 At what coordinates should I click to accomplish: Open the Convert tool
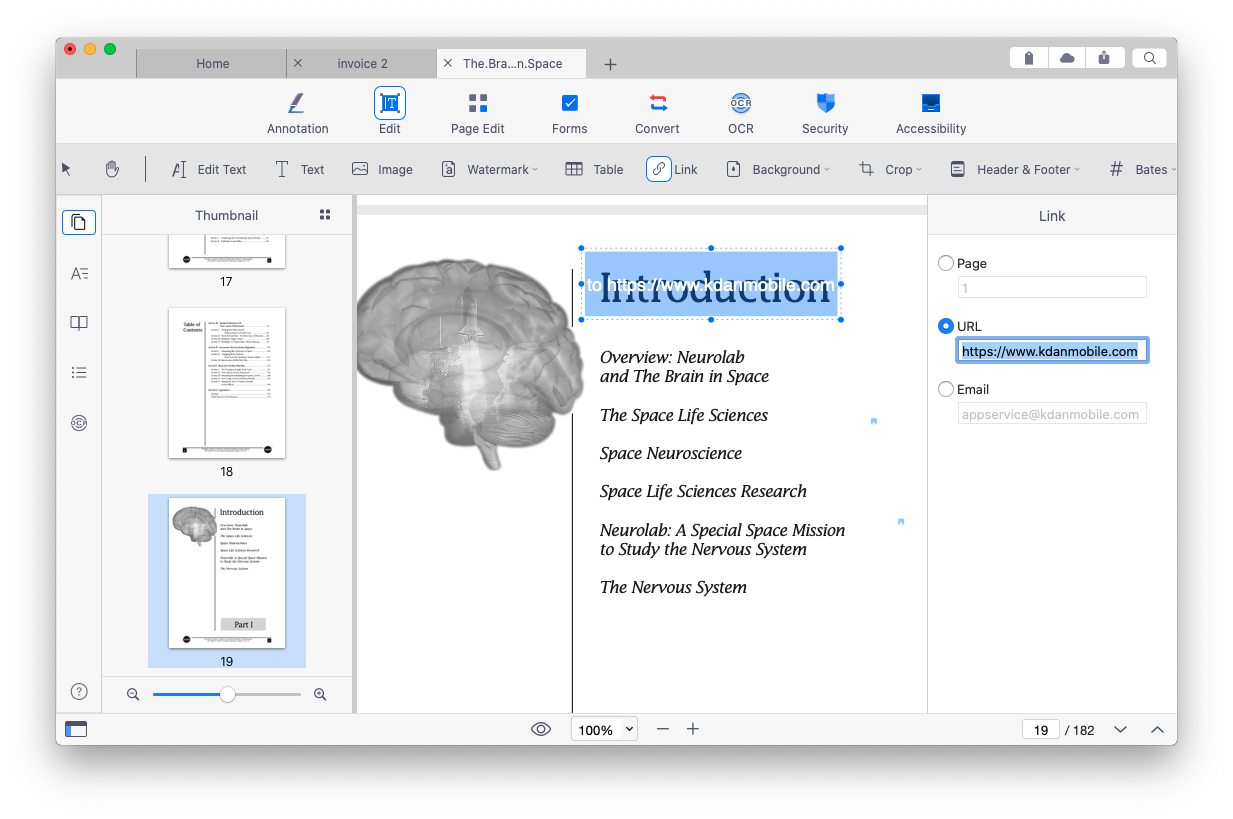(657, 112)
